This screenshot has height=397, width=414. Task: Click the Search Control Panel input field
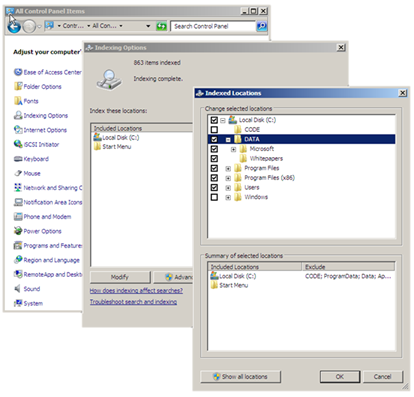[213, 26]
